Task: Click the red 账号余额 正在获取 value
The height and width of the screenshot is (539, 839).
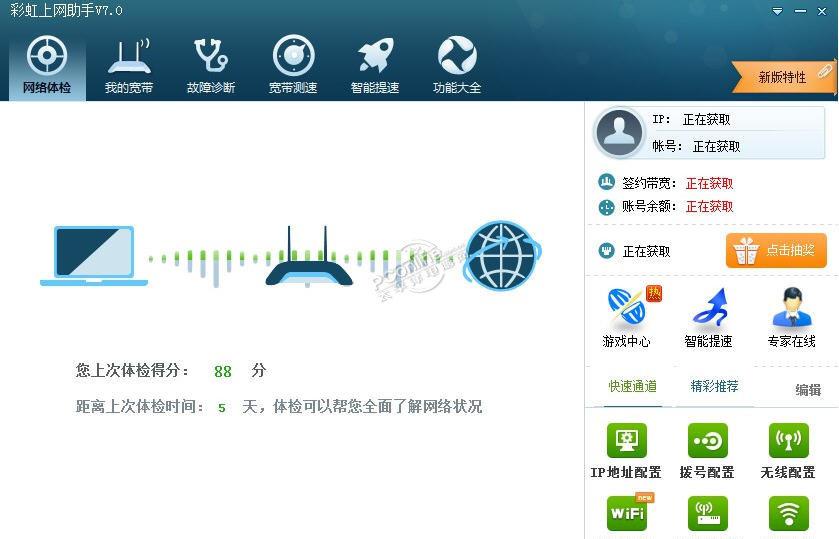Action: [x=710, y=207]
